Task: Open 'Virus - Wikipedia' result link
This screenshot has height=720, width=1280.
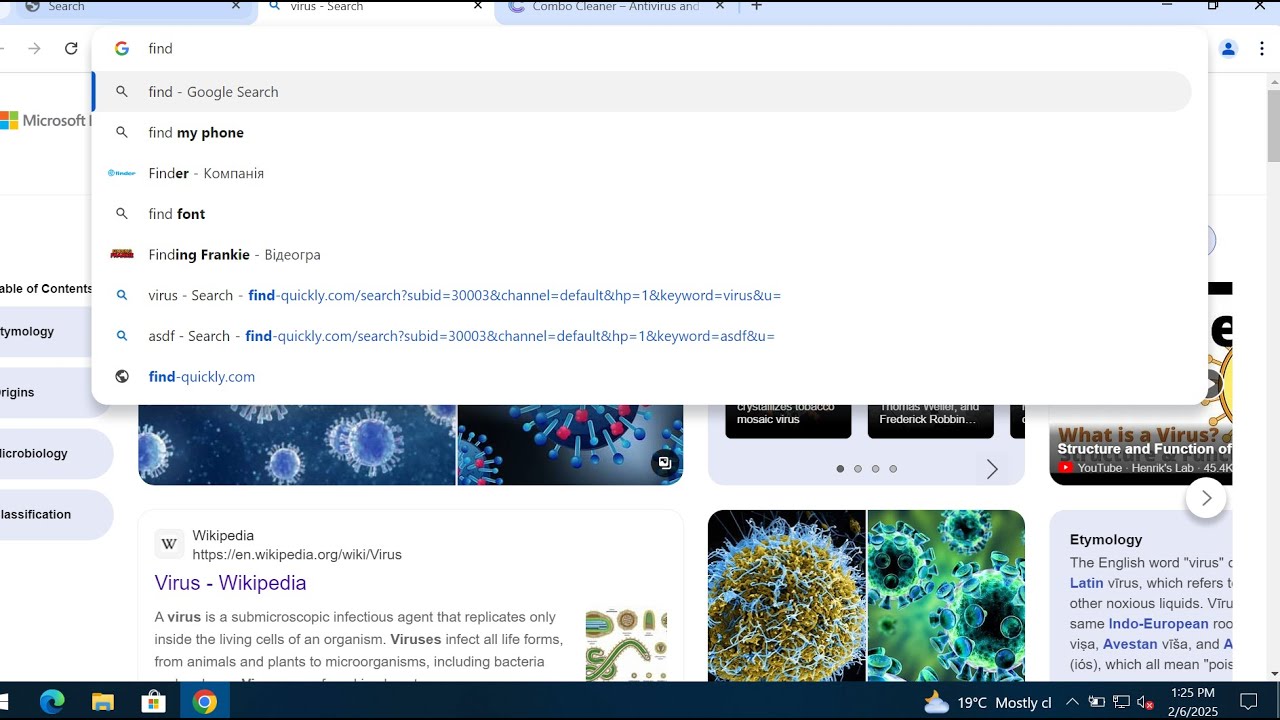Action: (230, 583)
